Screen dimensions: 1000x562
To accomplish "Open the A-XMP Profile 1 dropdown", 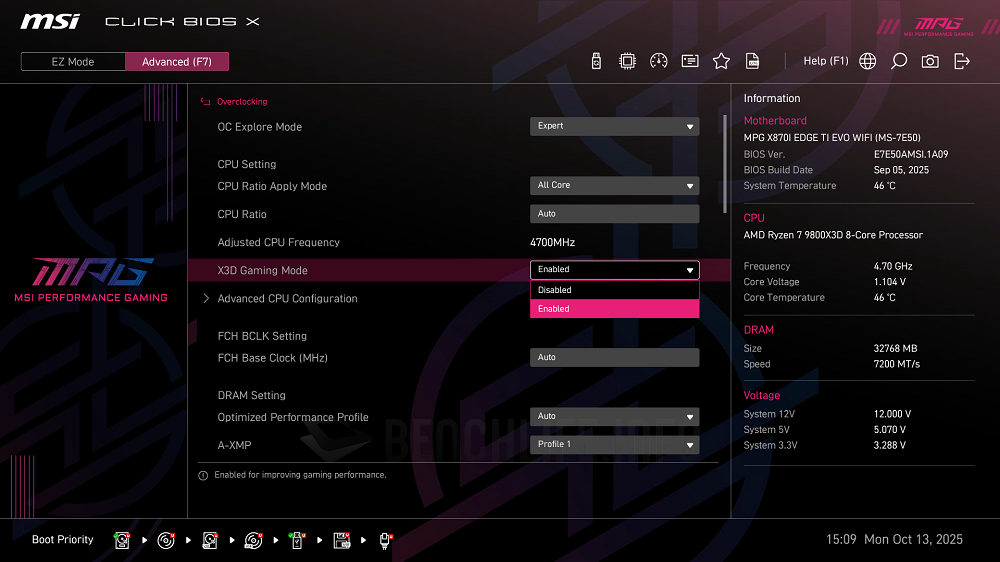I will [x=614, y=444].
